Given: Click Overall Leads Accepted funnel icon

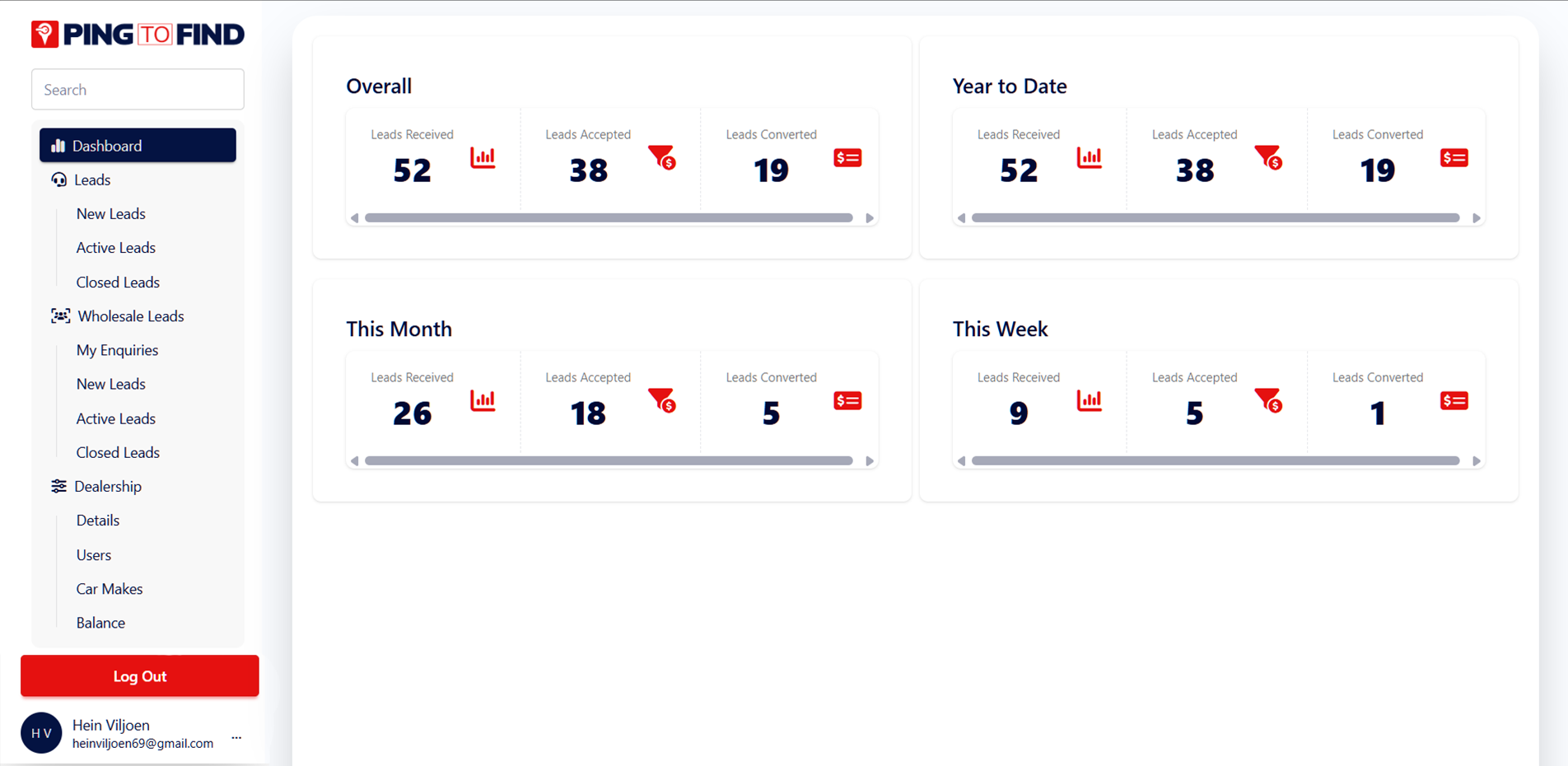Looking at the screenshot, I should click(x=662, y=157).
